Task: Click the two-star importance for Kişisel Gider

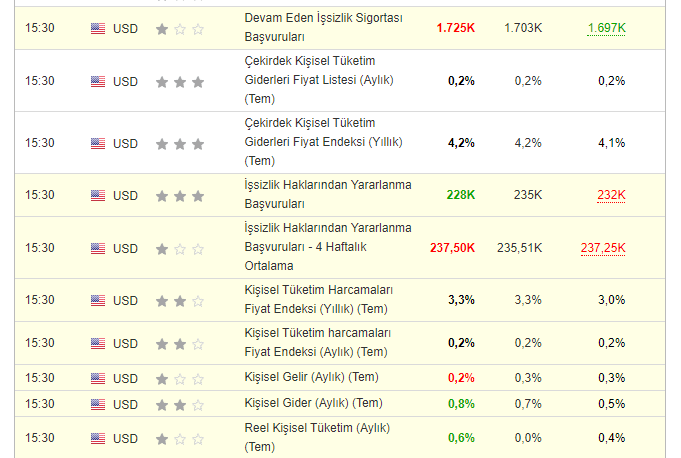Action: point(180,404)
